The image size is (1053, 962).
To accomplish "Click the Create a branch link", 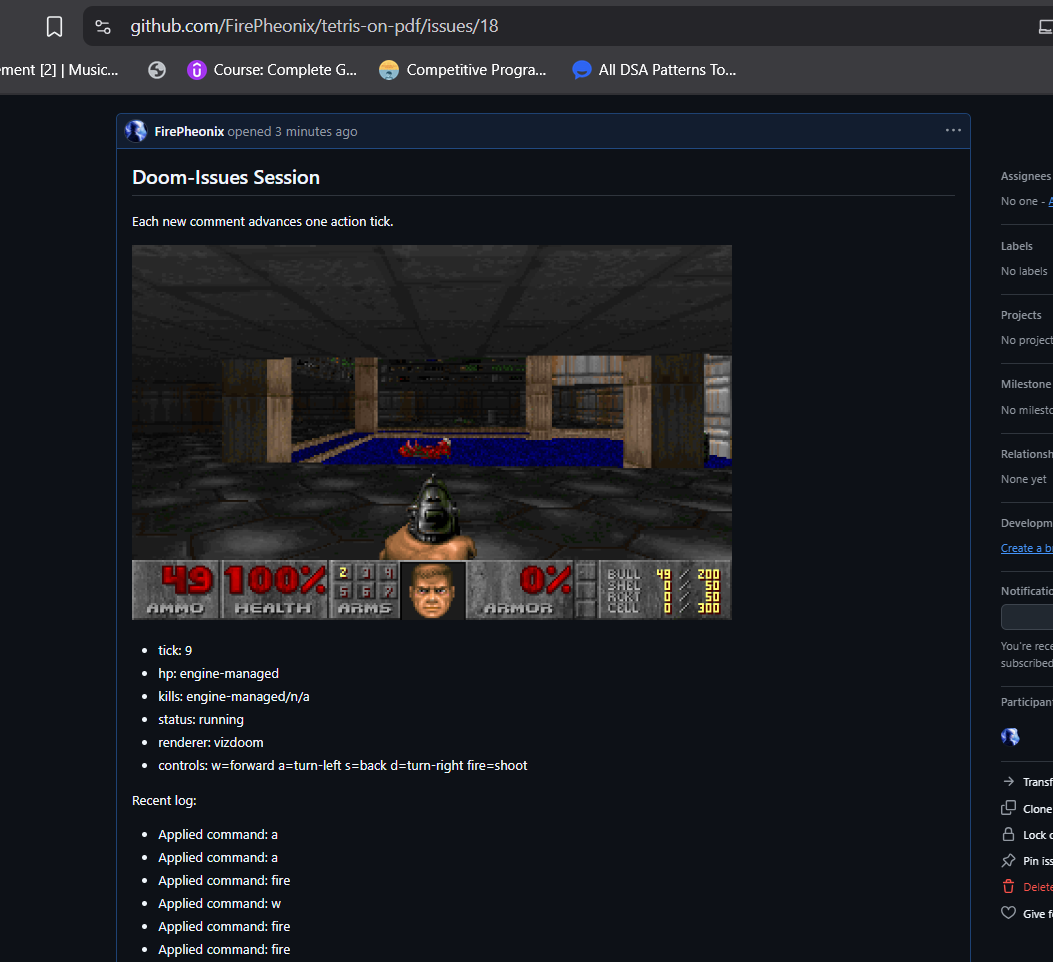I will (x=1026, y=548).
